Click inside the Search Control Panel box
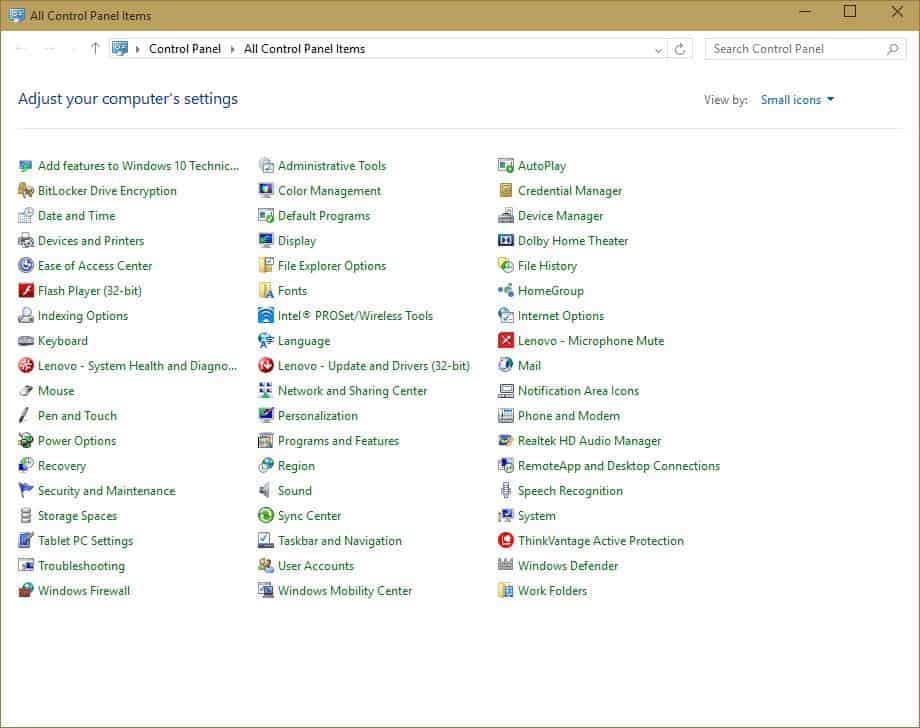 805,49
